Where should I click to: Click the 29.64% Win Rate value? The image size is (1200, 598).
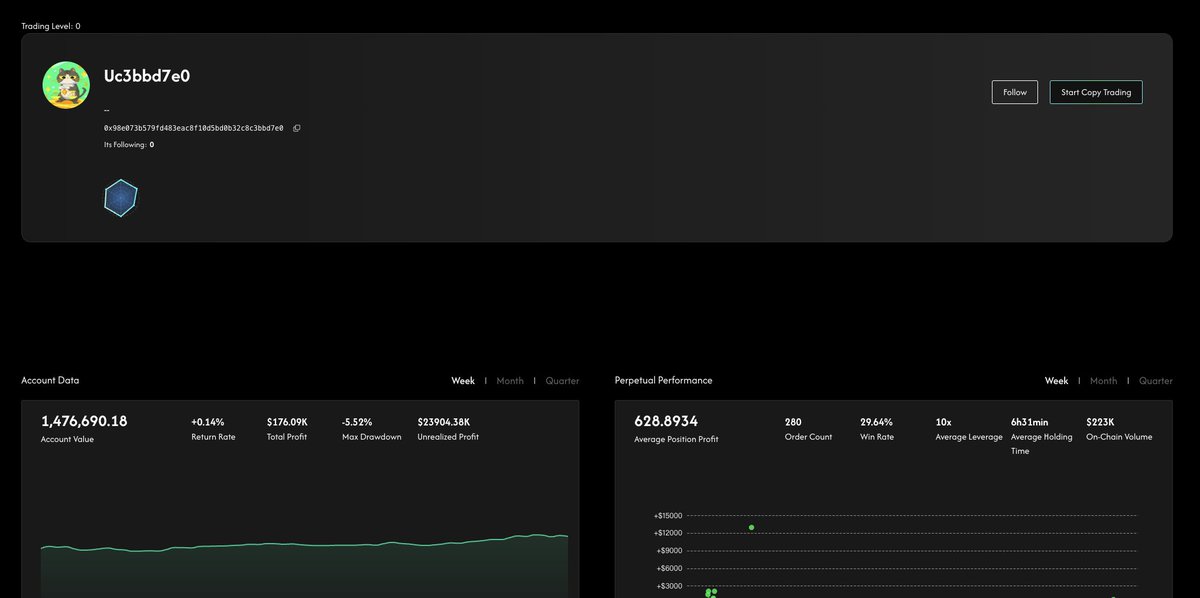(x=877, y=422)
